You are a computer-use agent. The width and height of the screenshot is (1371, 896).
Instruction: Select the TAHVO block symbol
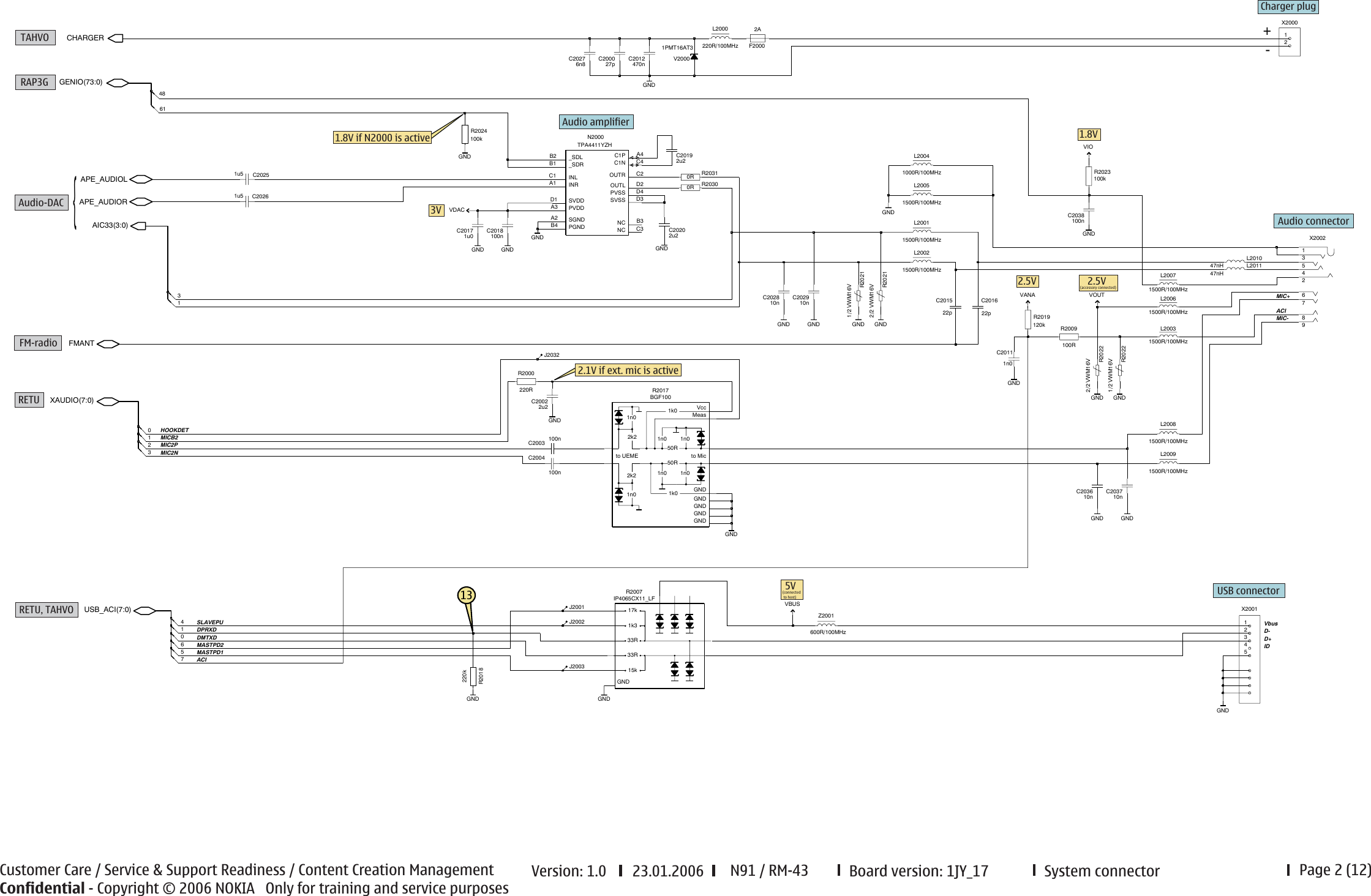click(35, 37)
